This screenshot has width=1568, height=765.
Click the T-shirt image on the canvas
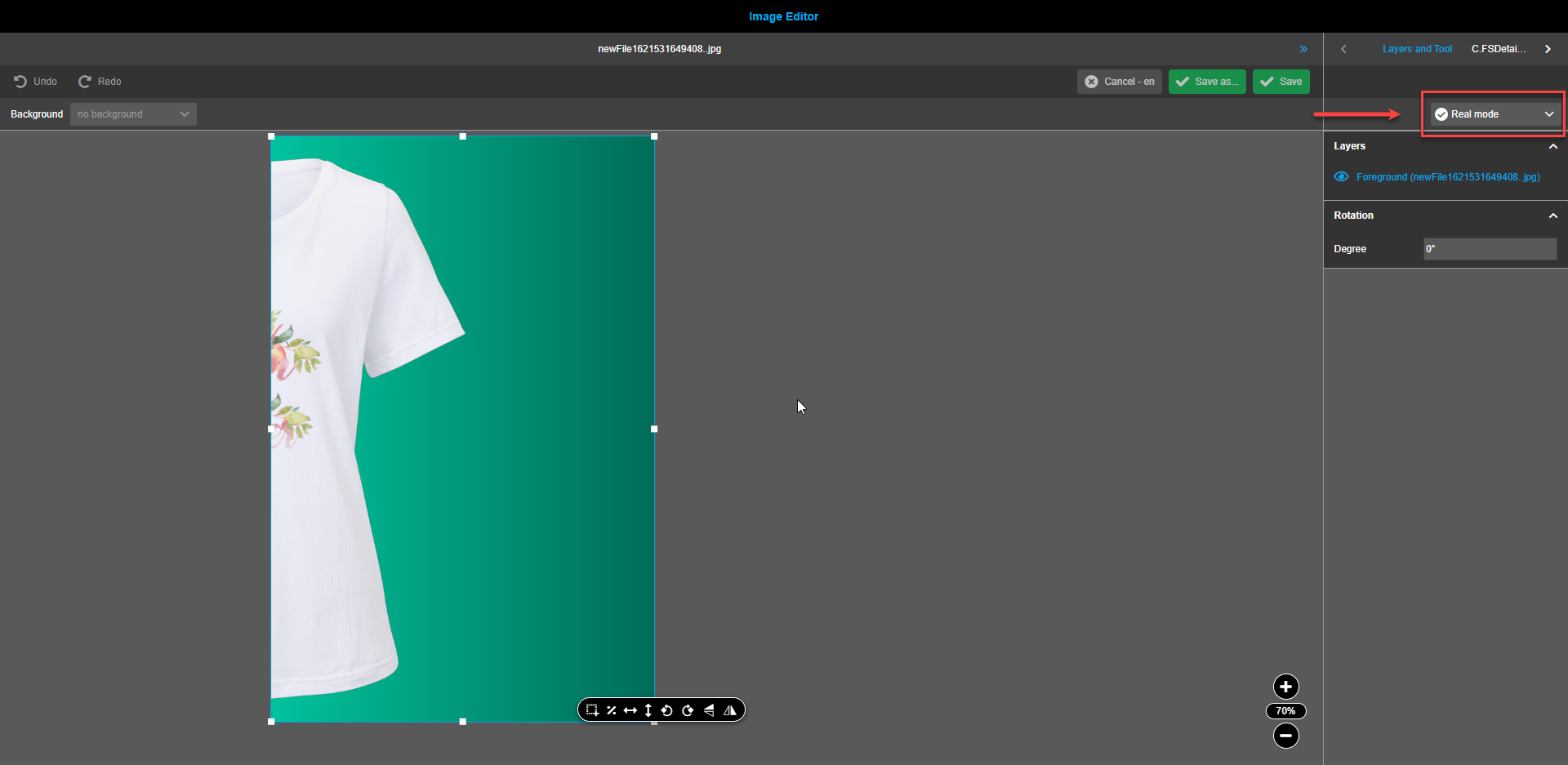462,429
